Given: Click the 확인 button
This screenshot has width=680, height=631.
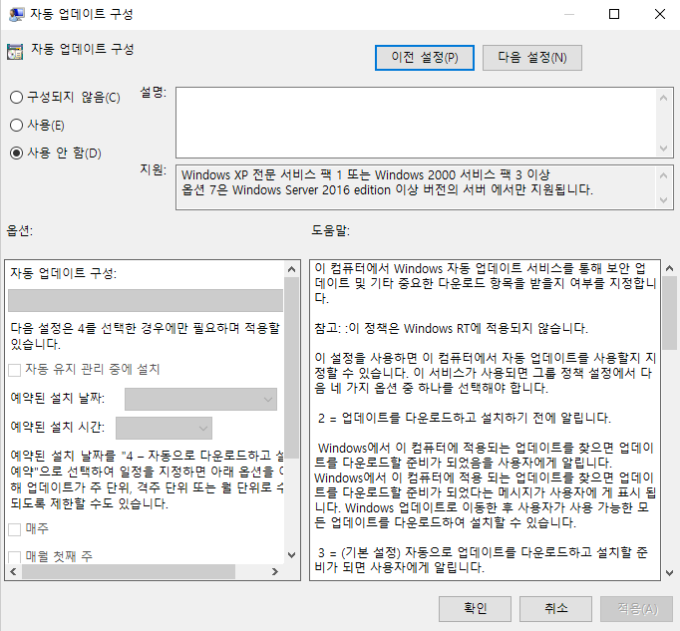Looking at the screenshot, I should [x=475, y=608].
